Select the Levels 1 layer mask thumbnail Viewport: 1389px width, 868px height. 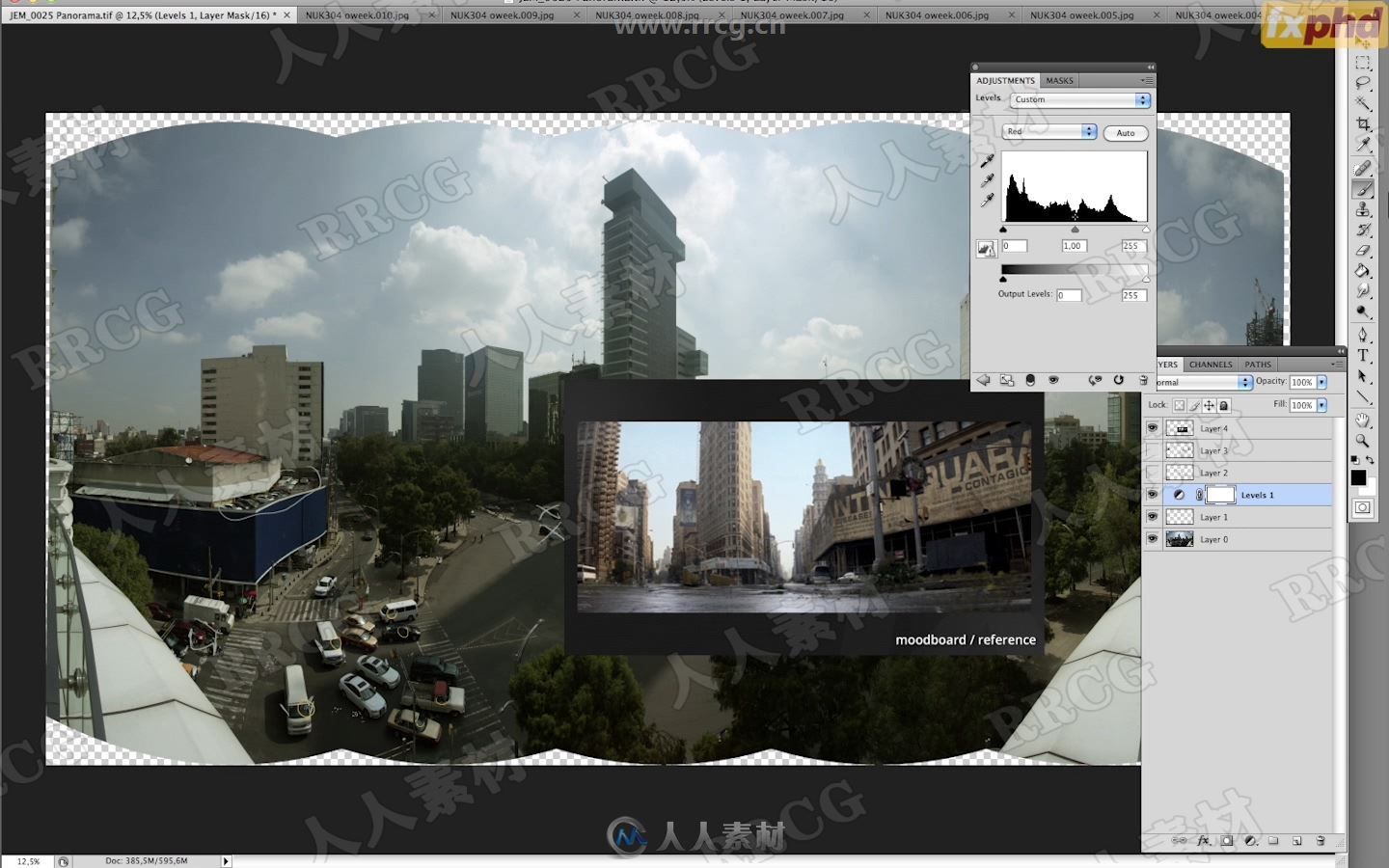tap(1220, 495)
